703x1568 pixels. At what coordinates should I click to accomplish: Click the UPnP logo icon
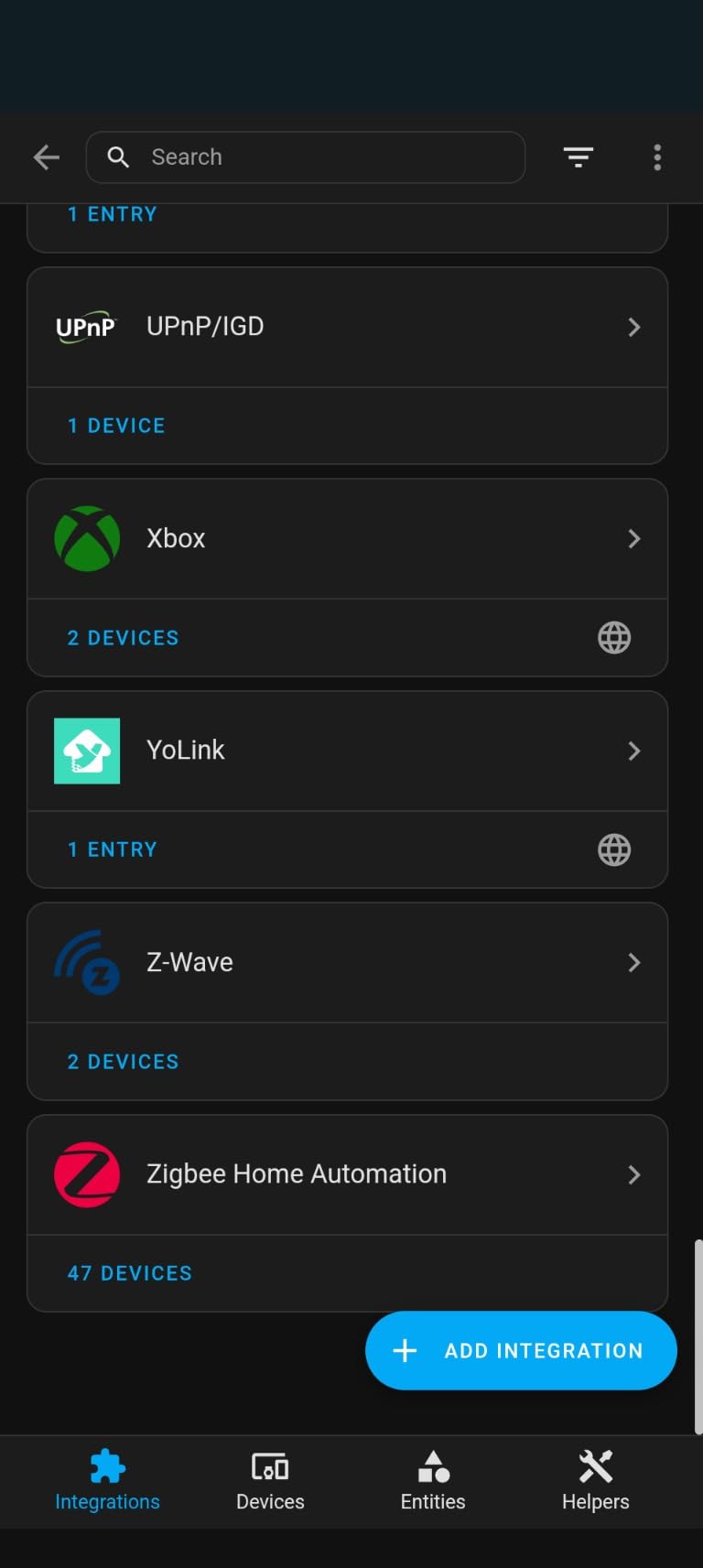tap(86, 327)
